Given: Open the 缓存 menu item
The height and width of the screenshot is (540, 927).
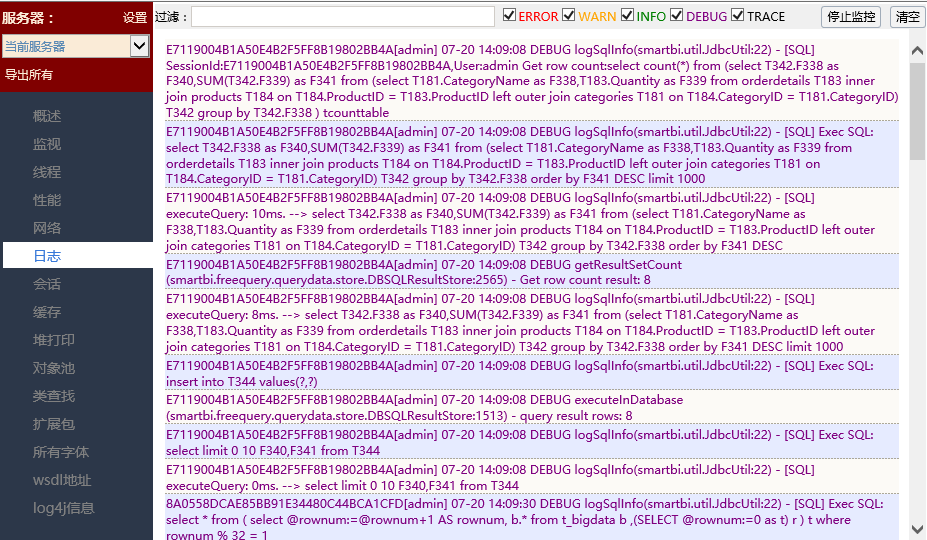Looking at the screenshot, I should 47,312.
